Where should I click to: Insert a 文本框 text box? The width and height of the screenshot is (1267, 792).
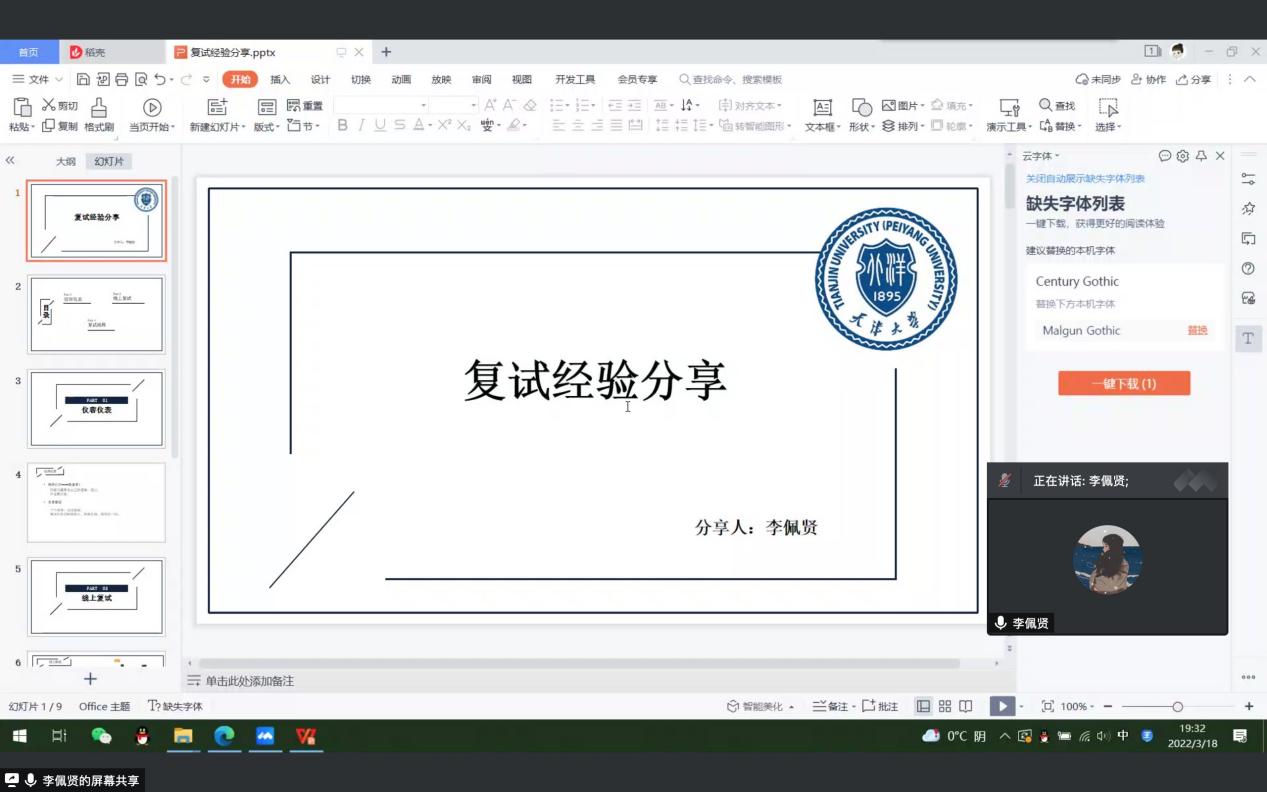point(822,107)
